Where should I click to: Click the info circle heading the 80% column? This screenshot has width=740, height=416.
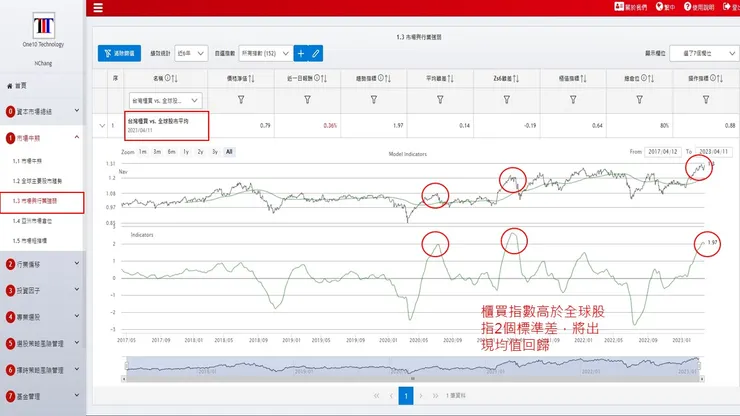tap(643, 78)
